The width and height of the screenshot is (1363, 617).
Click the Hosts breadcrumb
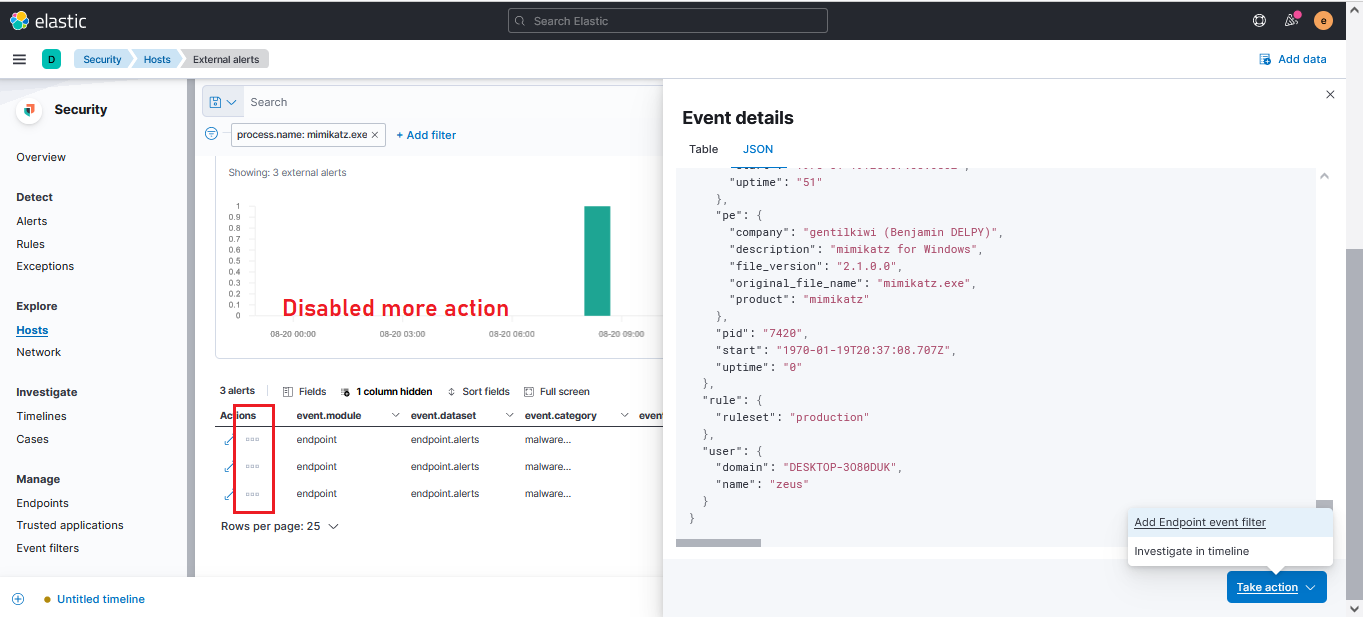click(157, 59)
